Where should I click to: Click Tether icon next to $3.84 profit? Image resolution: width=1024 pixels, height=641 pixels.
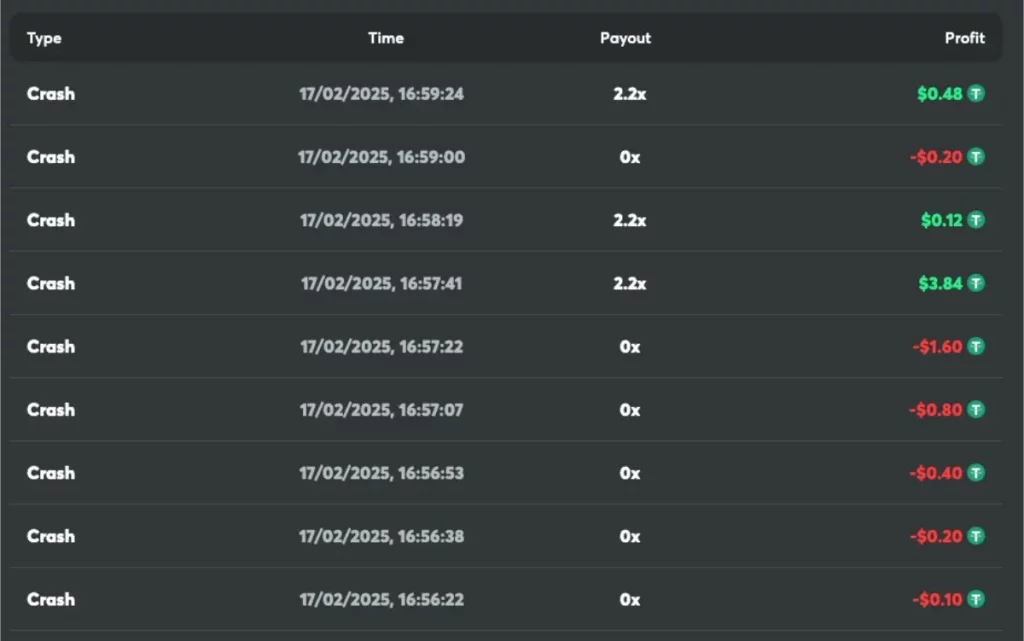point(976,283)
